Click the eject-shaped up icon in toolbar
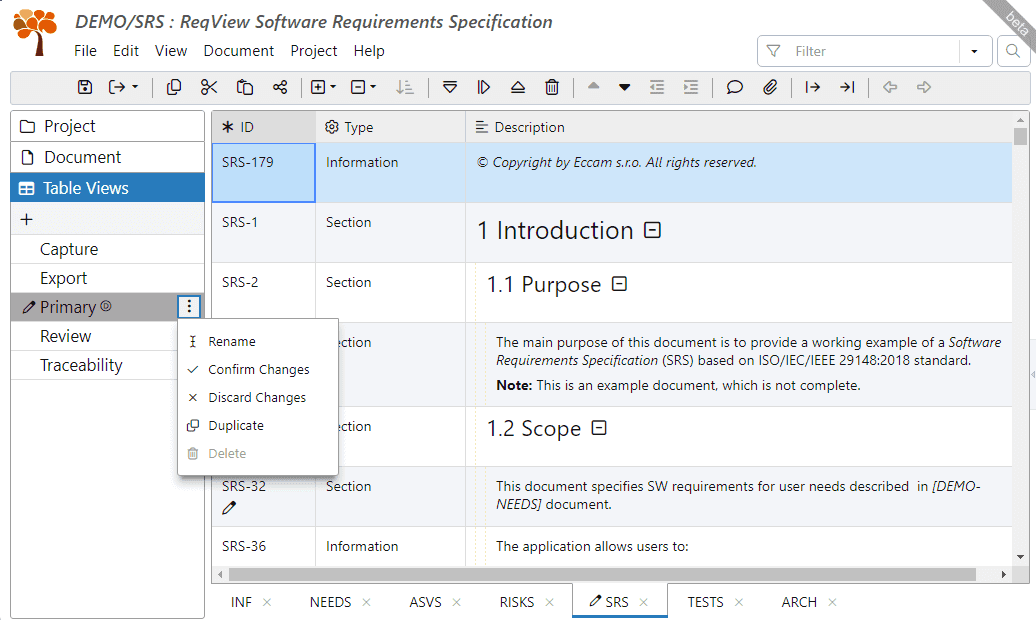Viewport: 1036px width, 620px height. (x=518, y=87)
